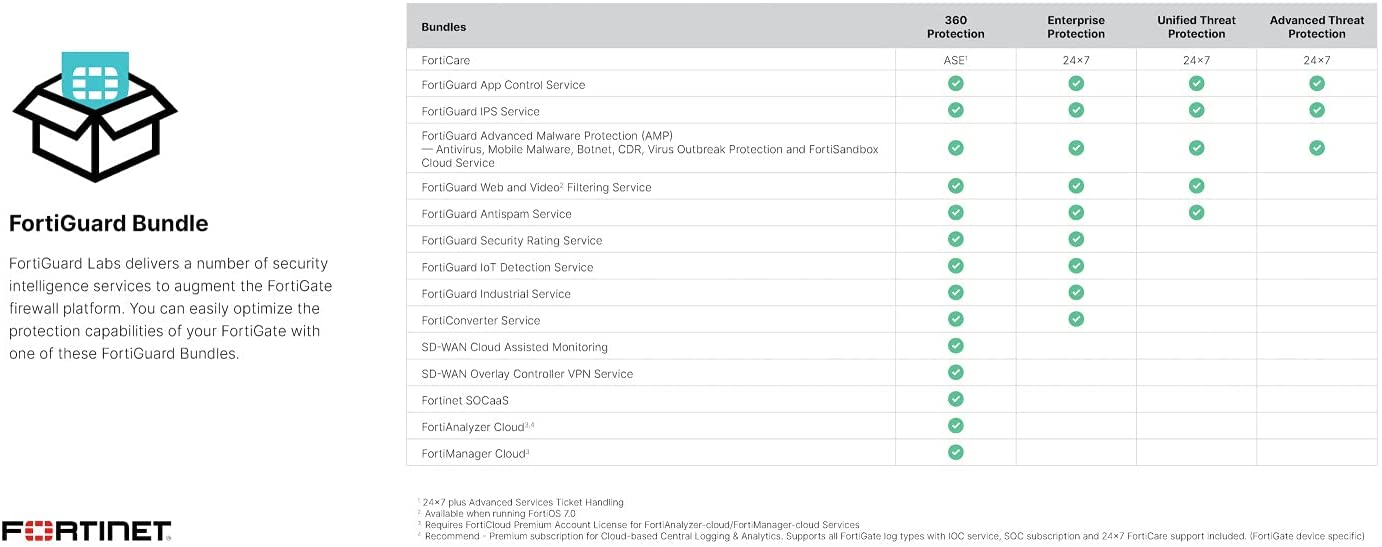Click Unified Threat checkmark for Web and Video Filtering
The image size is (1382, 547).
point(1197,186)
